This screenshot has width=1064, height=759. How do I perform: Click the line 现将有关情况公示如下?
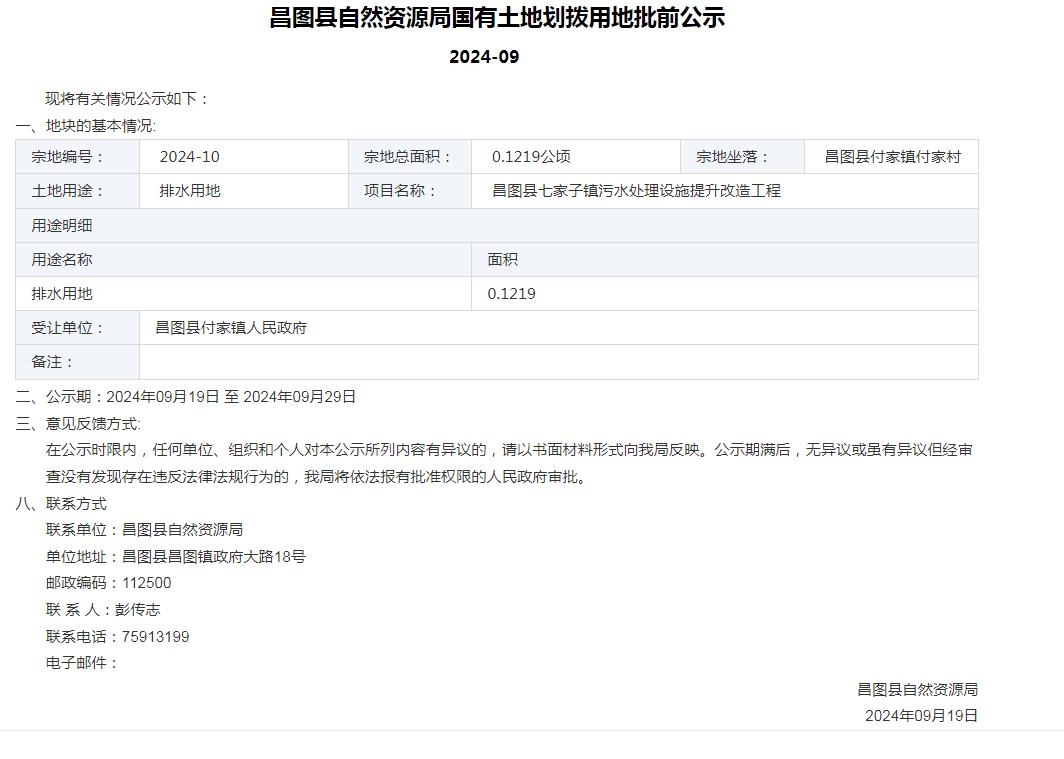point(126,99)
